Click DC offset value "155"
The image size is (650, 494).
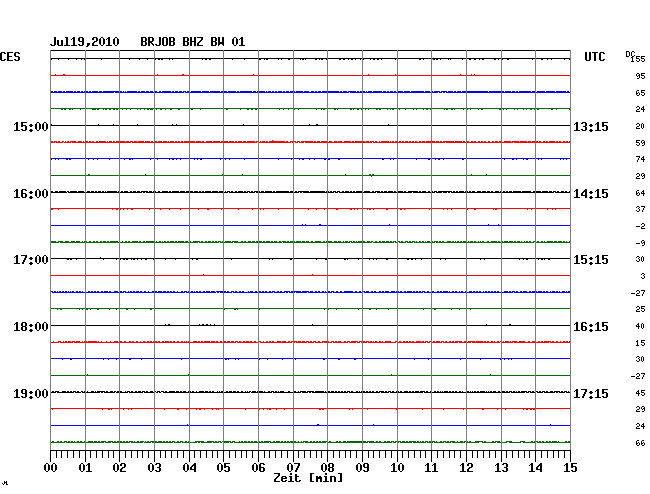(638, 59)
